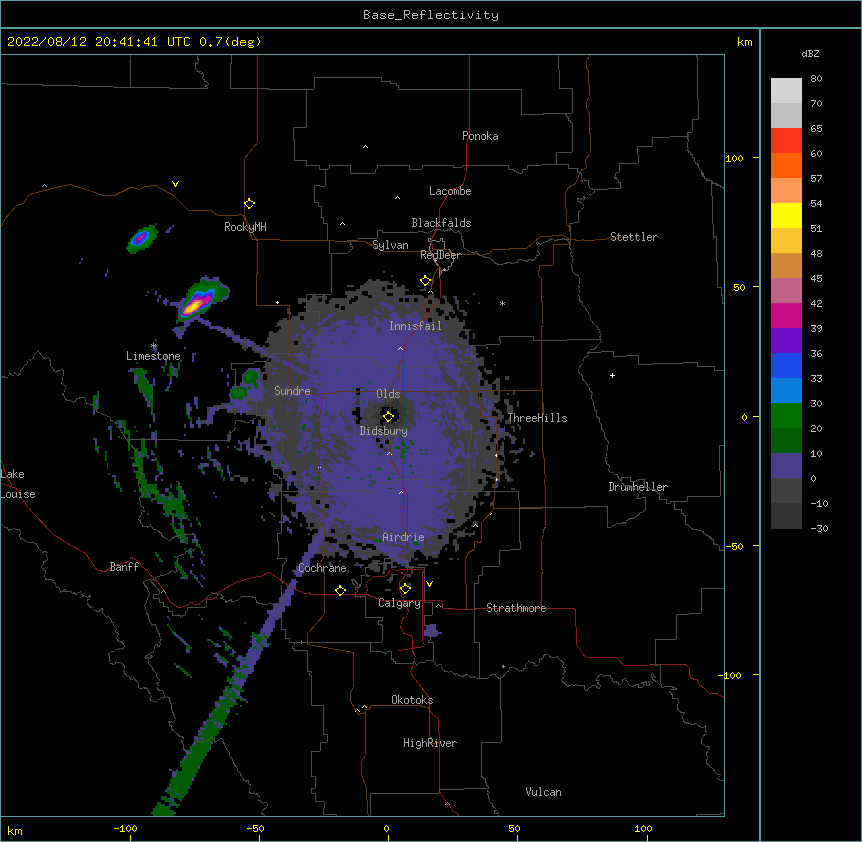Click the dBZ legend heading
This screenshot has height=842, width=862.
pyautogui.click(x=810, y=54)
